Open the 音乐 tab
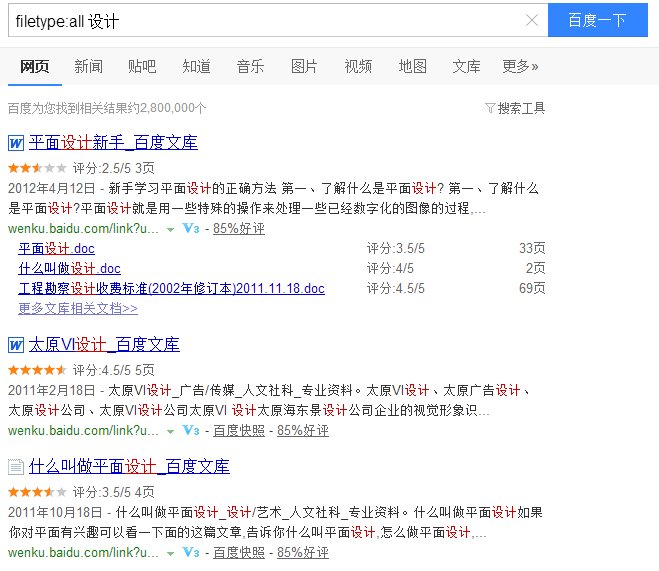Image resolution: width=659 pixels, height=571 pixels. pyautogui.click(x=250, y=66)
